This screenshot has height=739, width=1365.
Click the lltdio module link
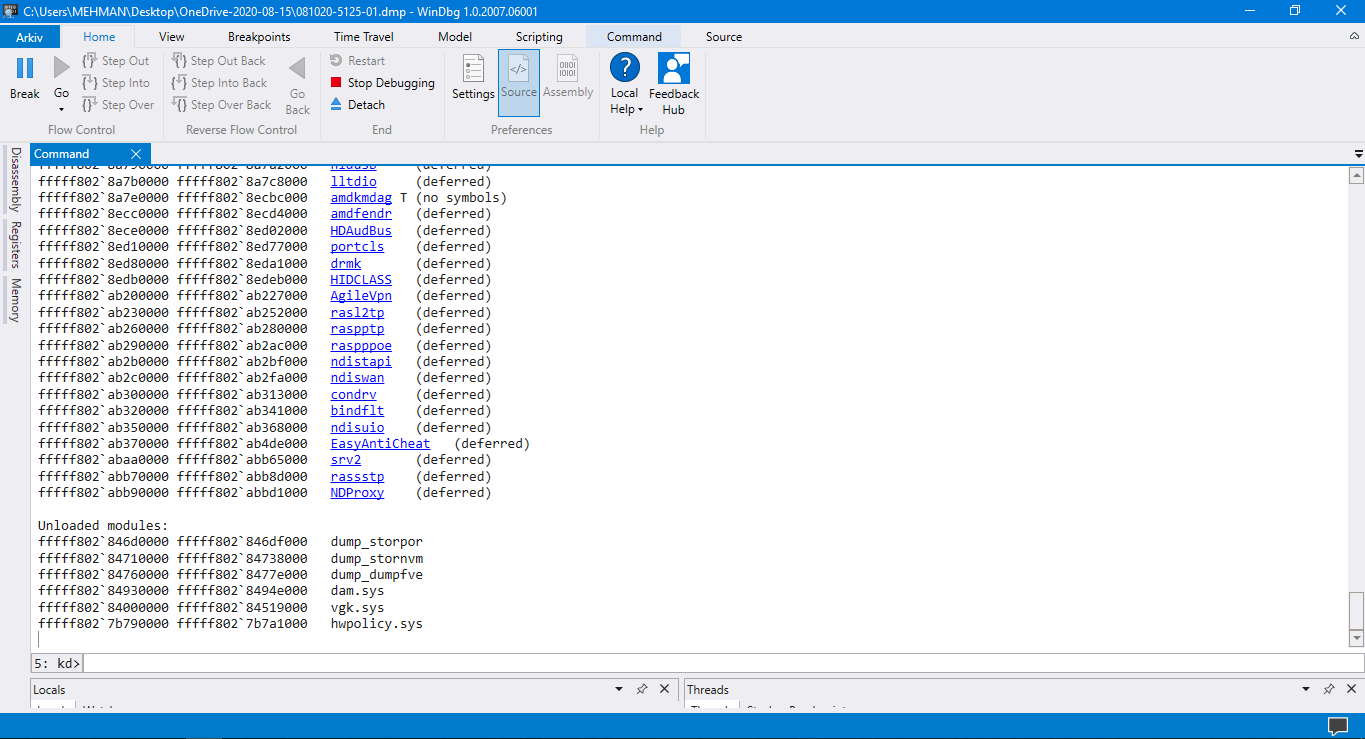point(354,181)
